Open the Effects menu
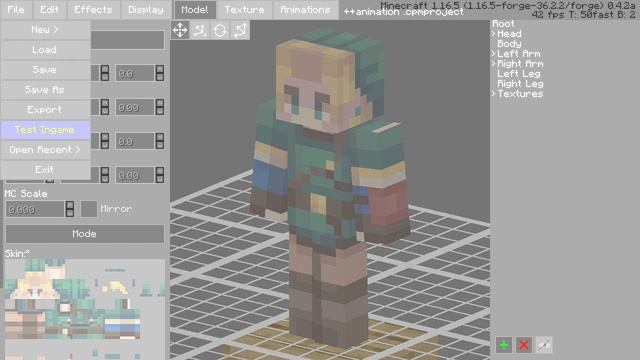The image size is (640, 360). tap(93, 10)
